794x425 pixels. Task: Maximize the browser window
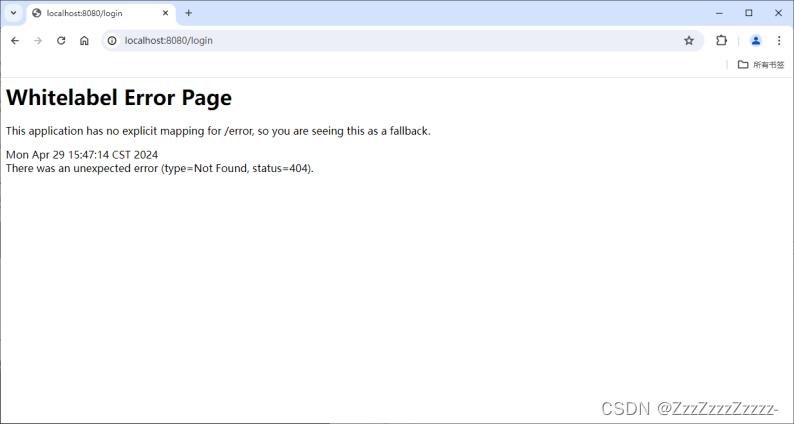click(x=749, y=13)
